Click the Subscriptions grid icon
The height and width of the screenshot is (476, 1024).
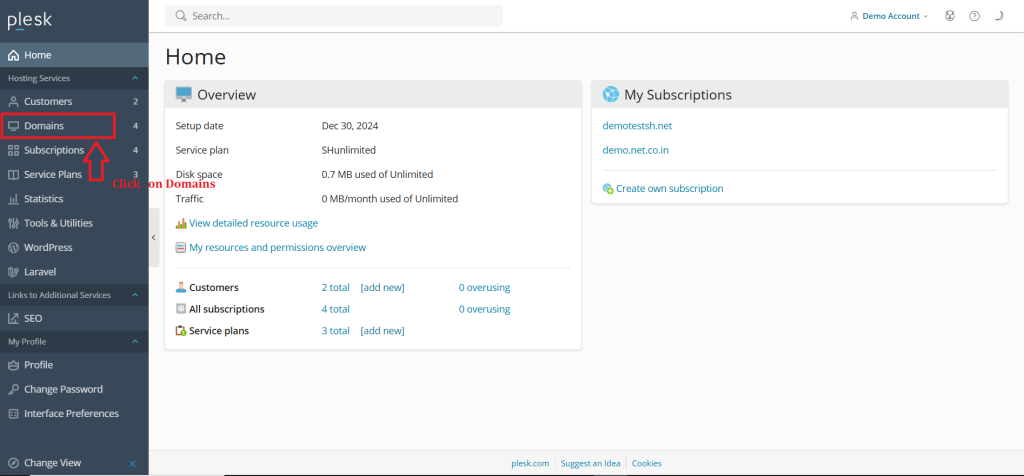(13, 150)
